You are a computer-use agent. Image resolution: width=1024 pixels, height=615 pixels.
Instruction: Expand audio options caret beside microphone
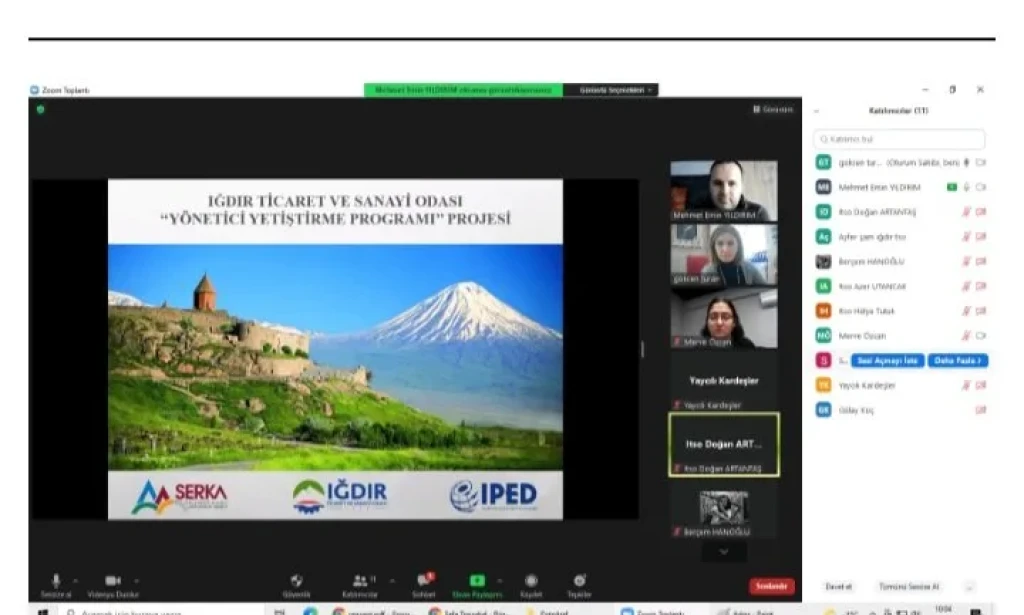76,580
